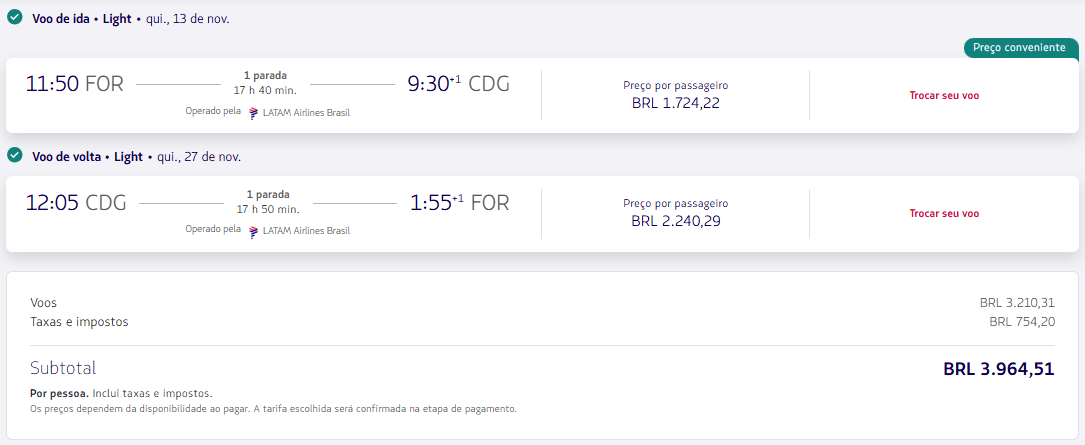Viewport: 1085px width, 445px height.
Task: Click the Voo de volta Light header label
Action: [x=87, y=157]
